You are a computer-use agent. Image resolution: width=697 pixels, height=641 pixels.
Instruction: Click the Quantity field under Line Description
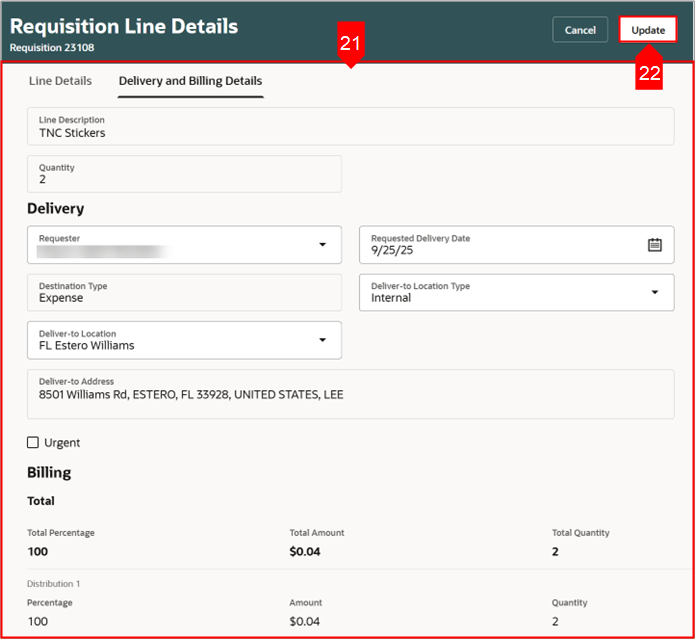pos(184,174)
